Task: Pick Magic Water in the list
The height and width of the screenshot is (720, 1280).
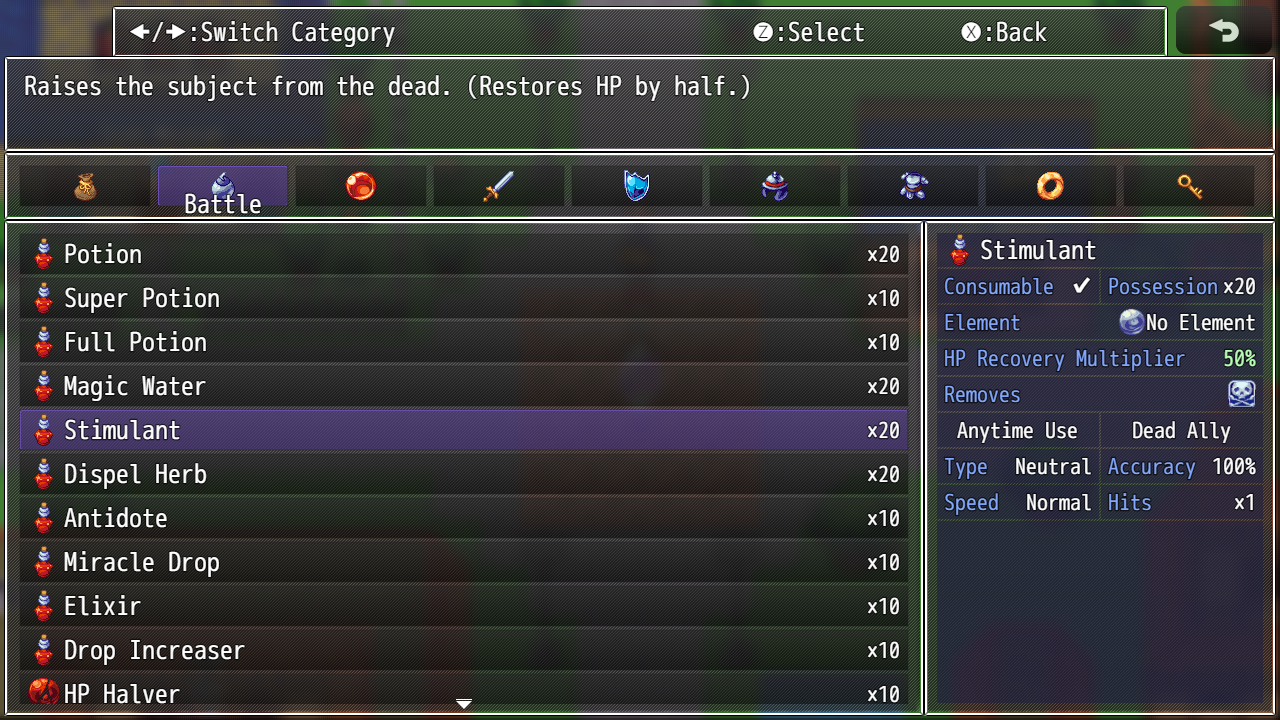Action: [x=464, y=386]
